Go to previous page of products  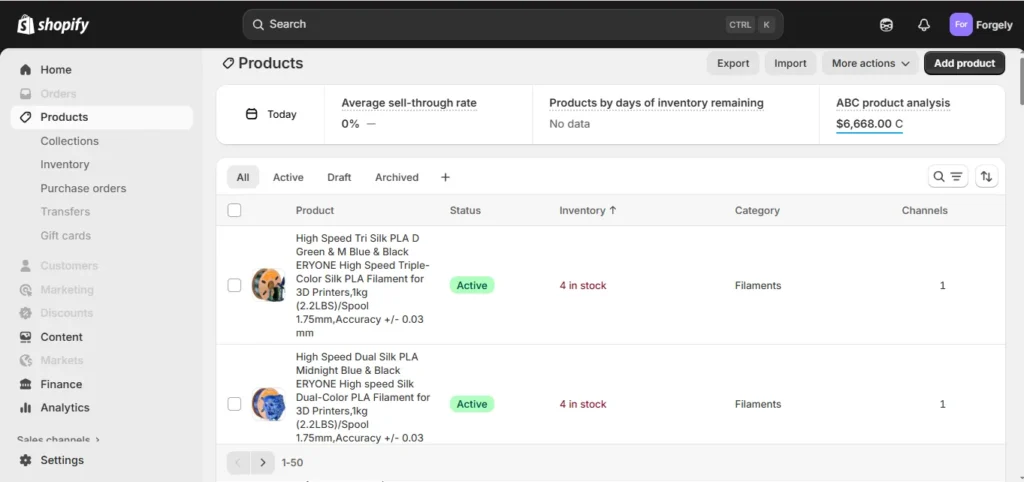[238, 462]
